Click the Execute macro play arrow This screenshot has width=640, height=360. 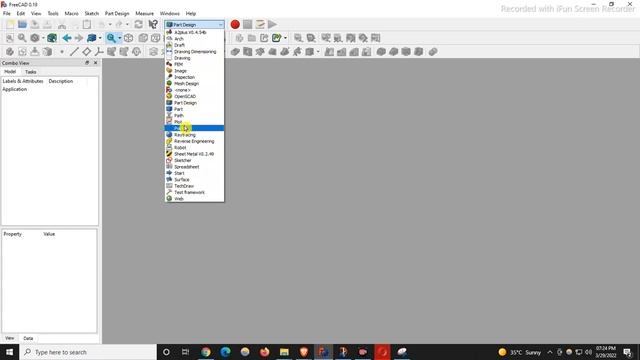(272, 24)
